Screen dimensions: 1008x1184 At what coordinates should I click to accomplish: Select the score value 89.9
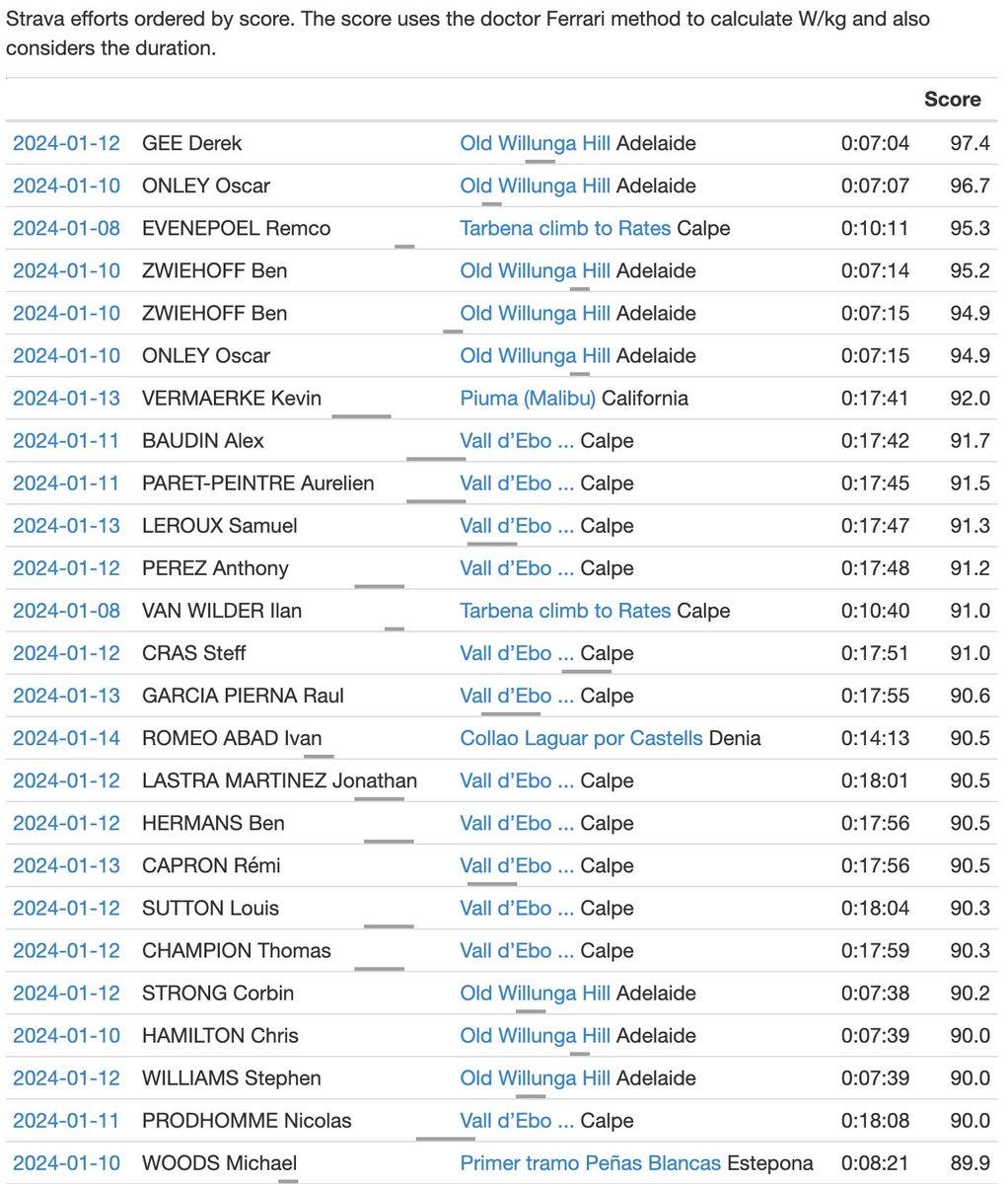970,1163
